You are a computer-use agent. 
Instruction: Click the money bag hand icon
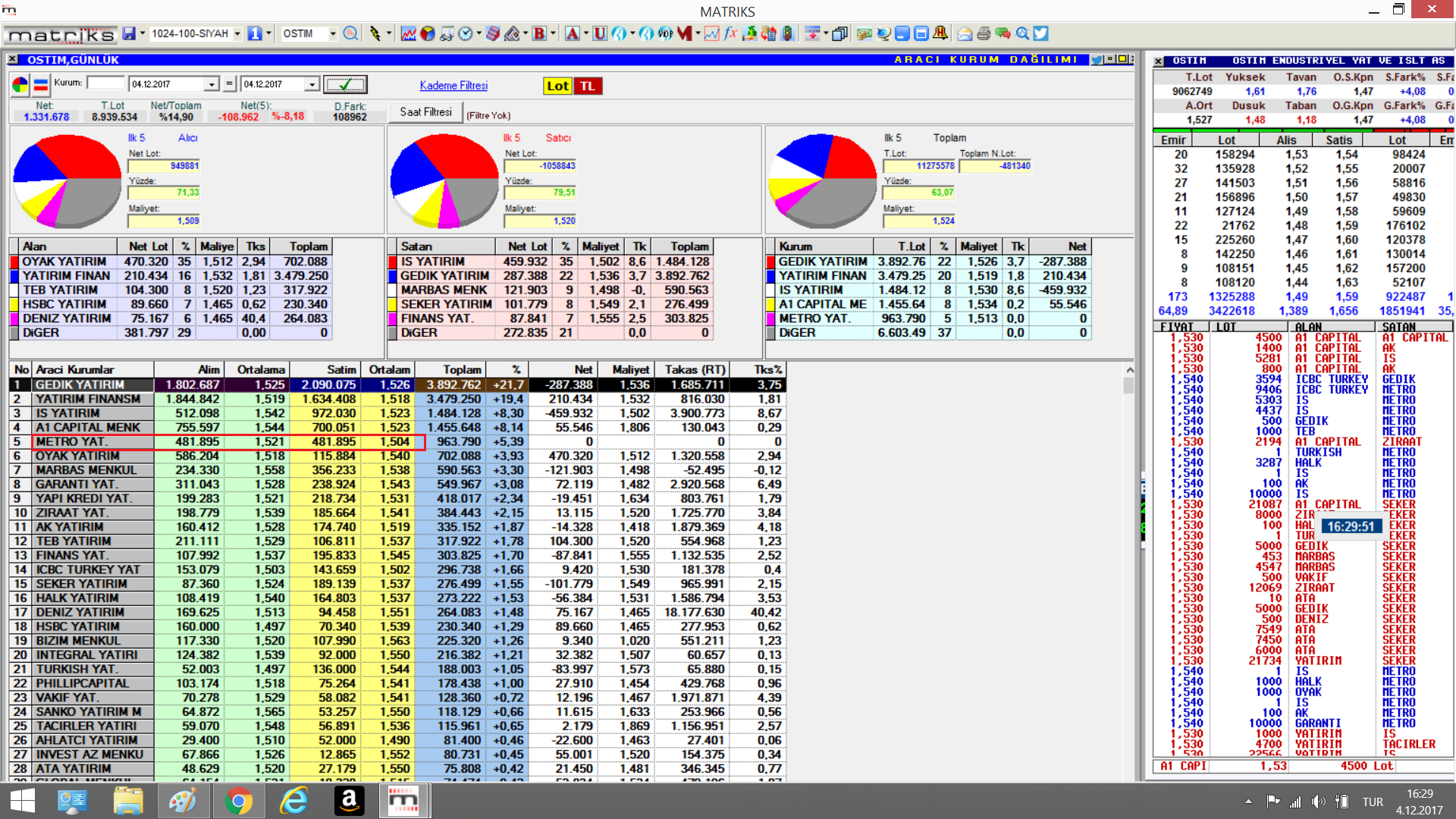coord(750,33)
